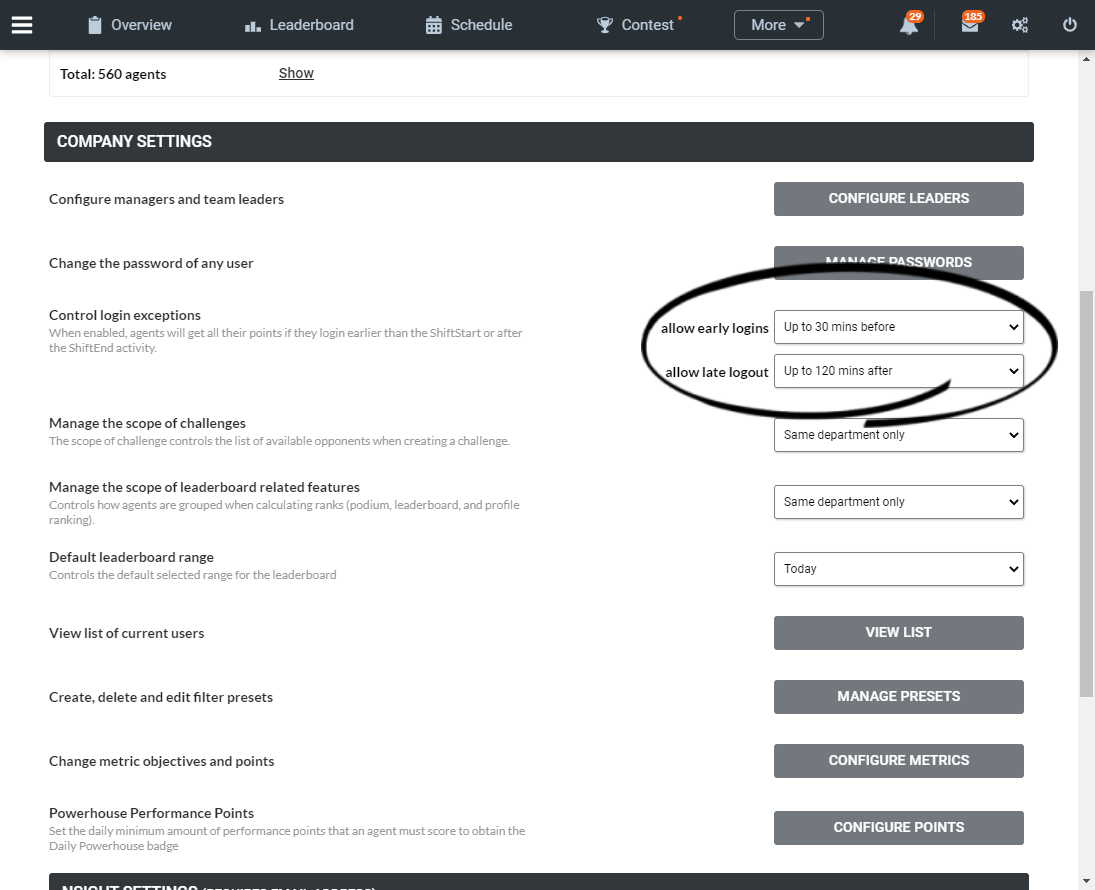Open the scope of challenges dropdown
1095x890 pixels.
coord(898,435)
